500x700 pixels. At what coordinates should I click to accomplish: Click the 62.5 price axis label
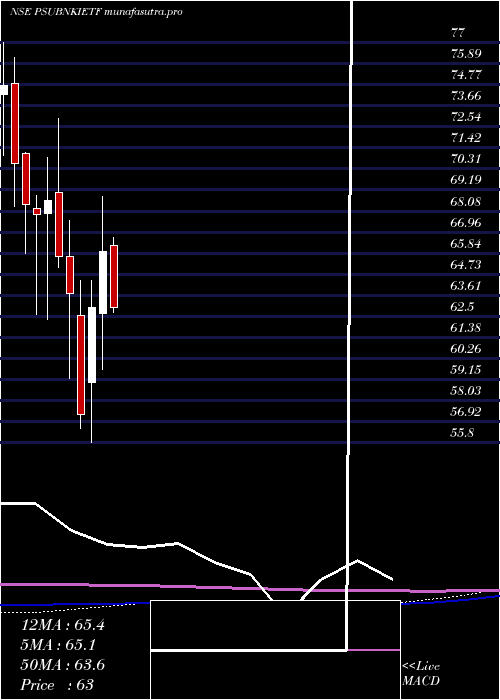tap(462, 307)
